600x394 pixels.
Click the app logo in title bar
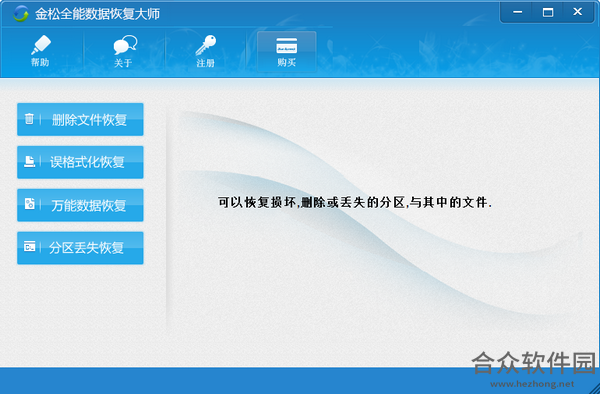click(x=21, y=14)
